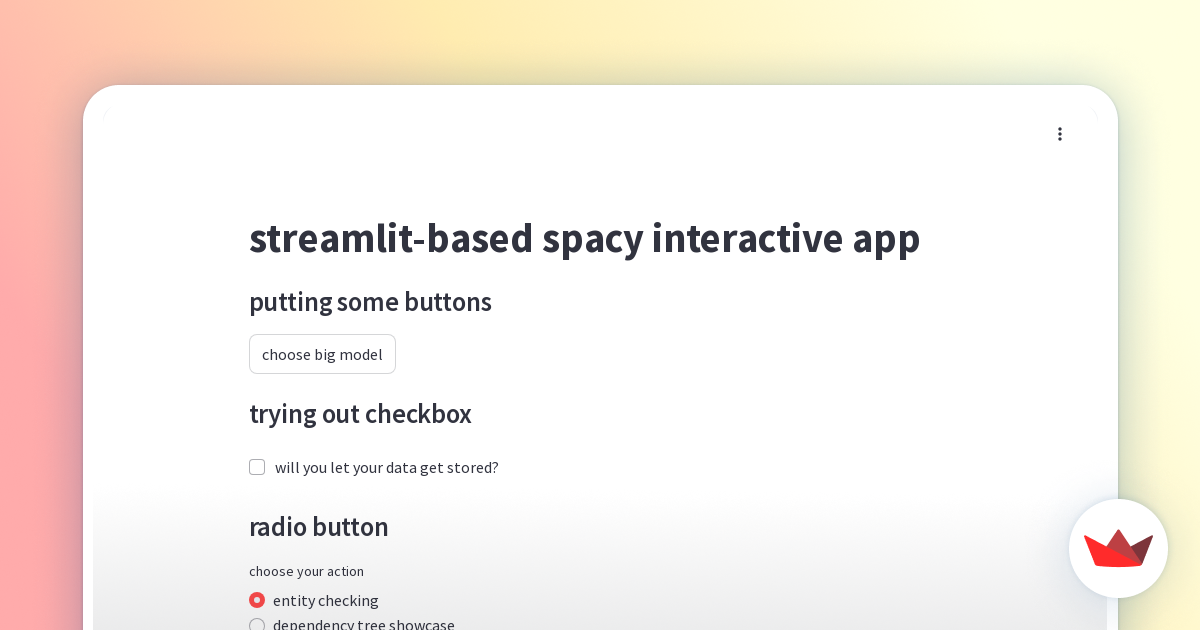This screenshot has width=1200, height=630.
Task: Click the 'trying out checkbox' heading
Action: click(x=360, y=414)
